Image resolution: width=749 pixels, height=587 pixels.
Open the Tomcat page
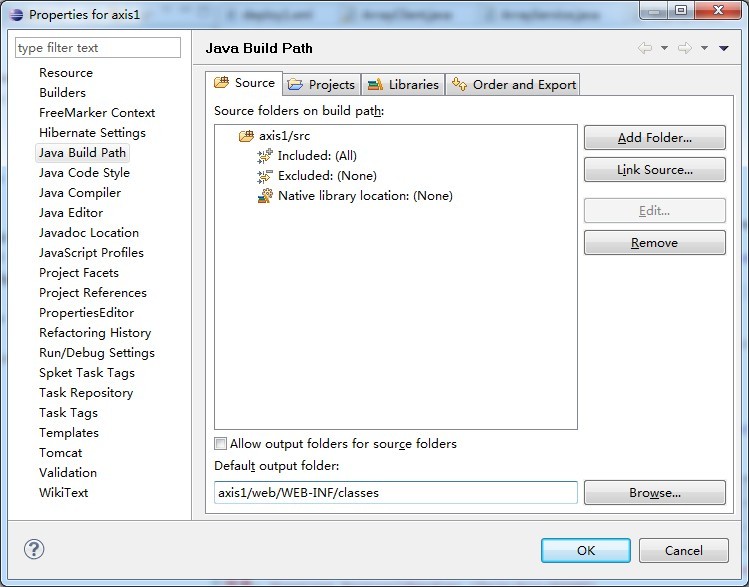[x=61, y=453]
